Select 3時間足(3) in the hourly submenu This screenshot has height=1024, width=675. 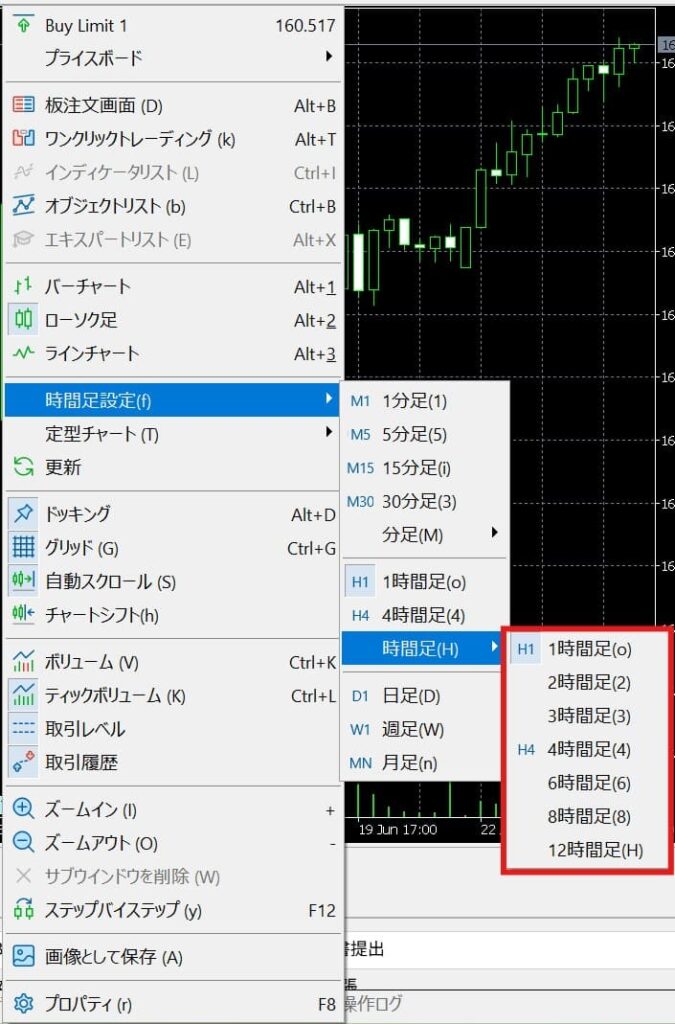point(589,716)
